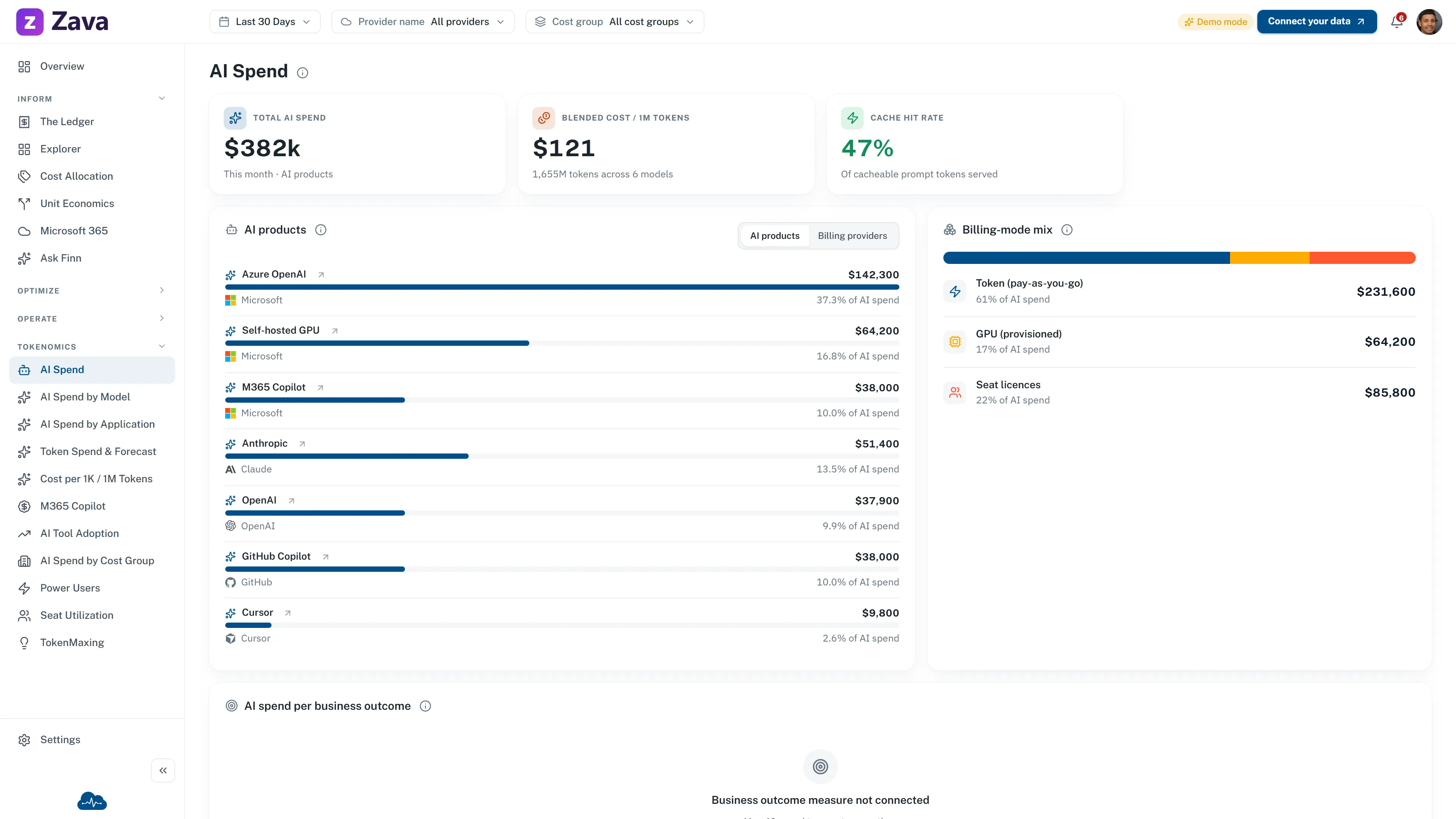The image size is (1456, 819).
Task: Open the user profile avatar
Action: point(1429,22)
